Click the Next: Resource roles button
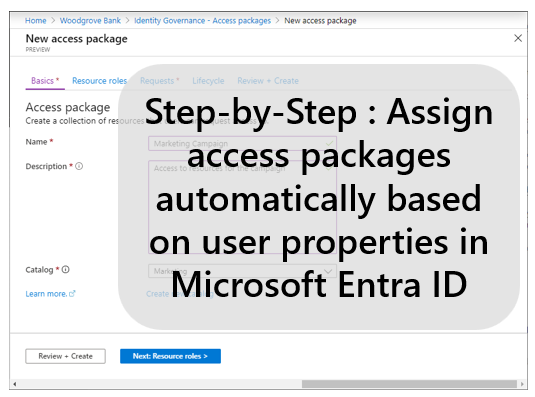This screenshot has height=397, width=535. (x=170, y=356)
